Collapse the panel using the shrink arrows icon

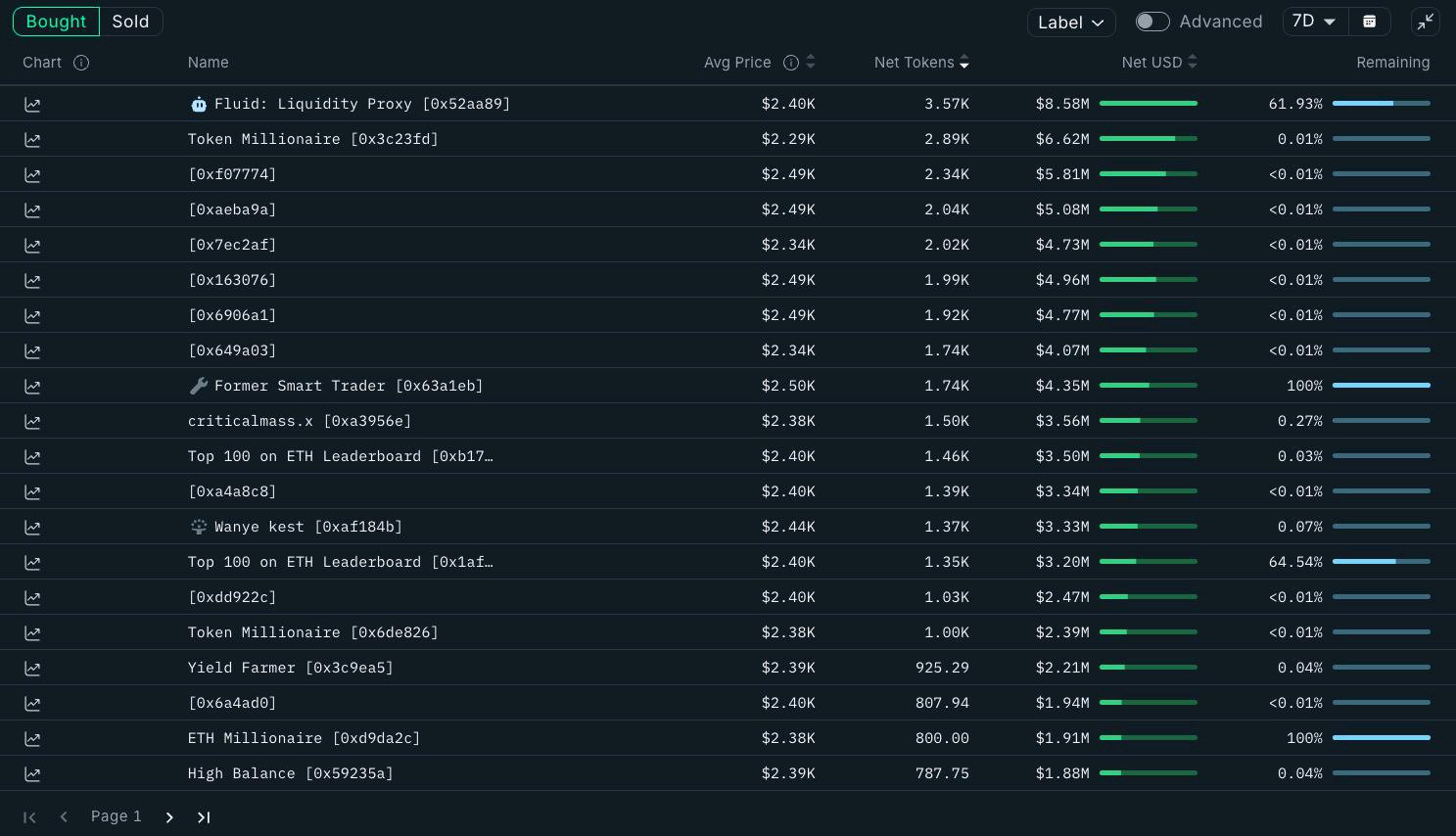click(x=1426, y=22)
